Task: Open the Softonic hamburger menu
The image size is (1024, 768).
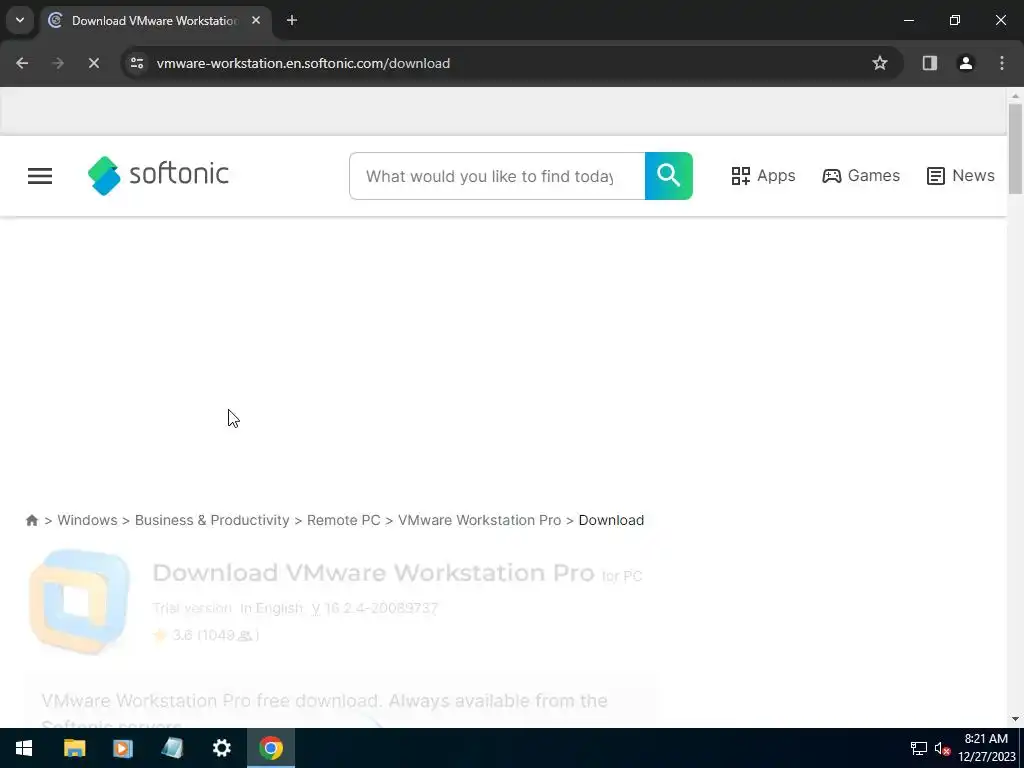Action: click(40, 176)
